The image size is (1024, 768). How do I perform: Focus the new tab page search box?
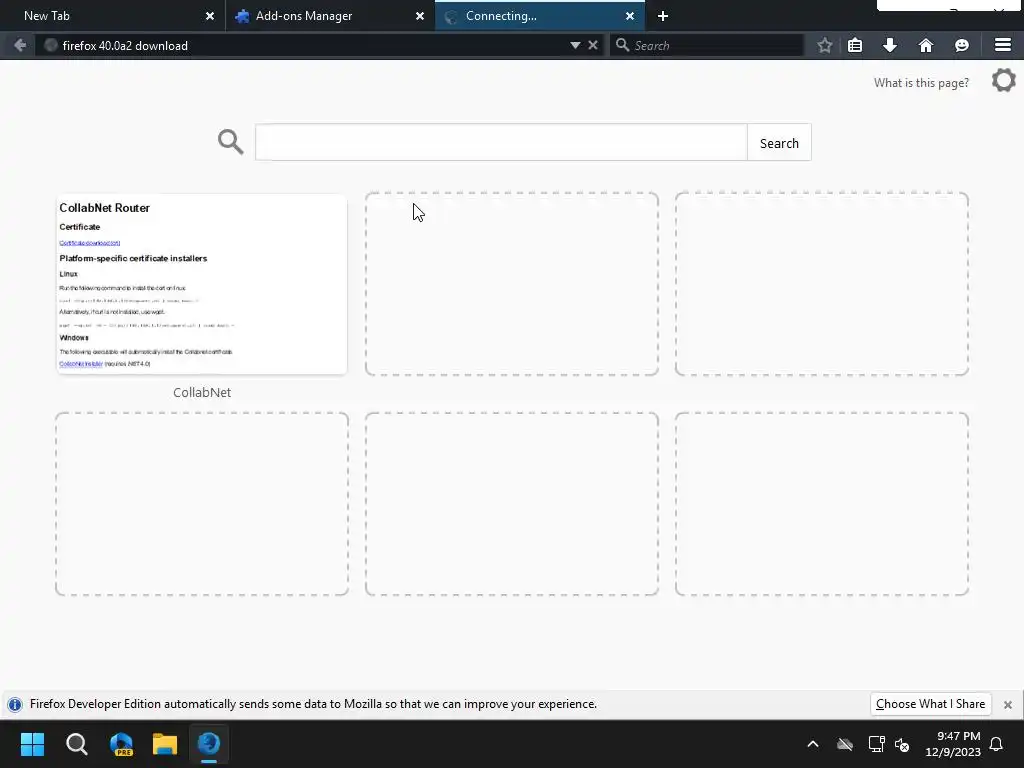[x=501, y=142]
